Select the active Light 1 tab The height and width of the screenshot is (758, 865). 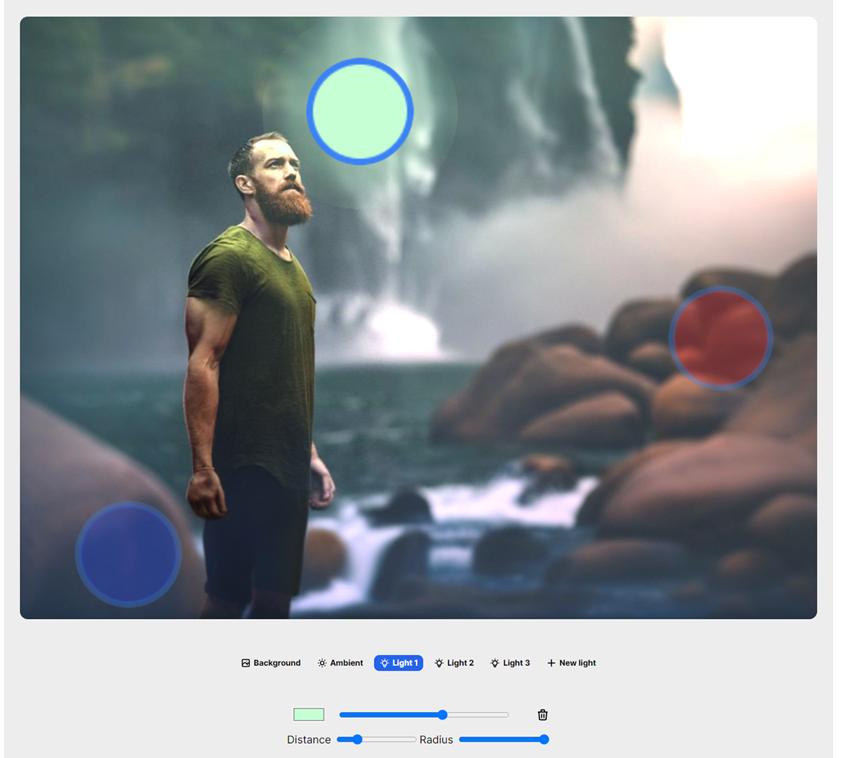398,663
